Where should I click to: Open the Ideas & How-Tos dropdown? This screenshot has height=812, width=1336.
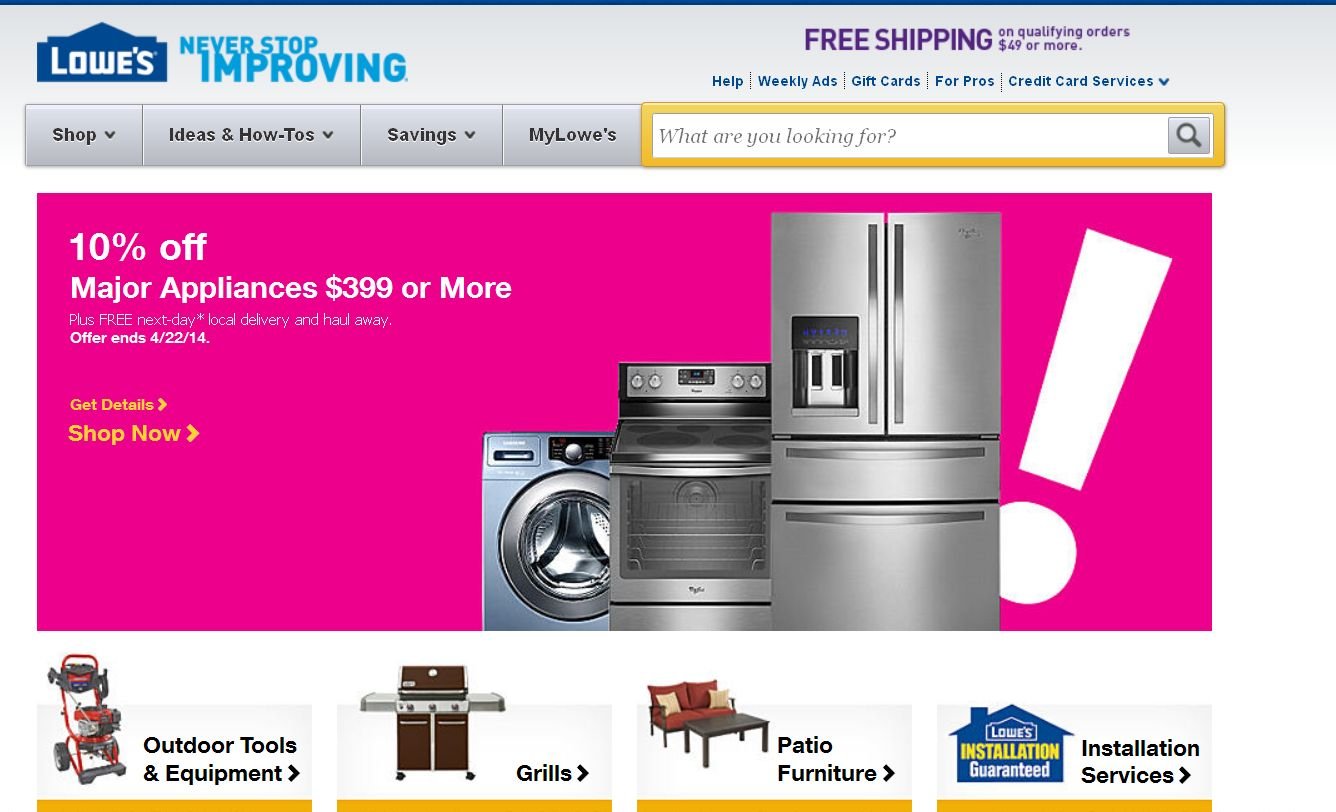251,135
